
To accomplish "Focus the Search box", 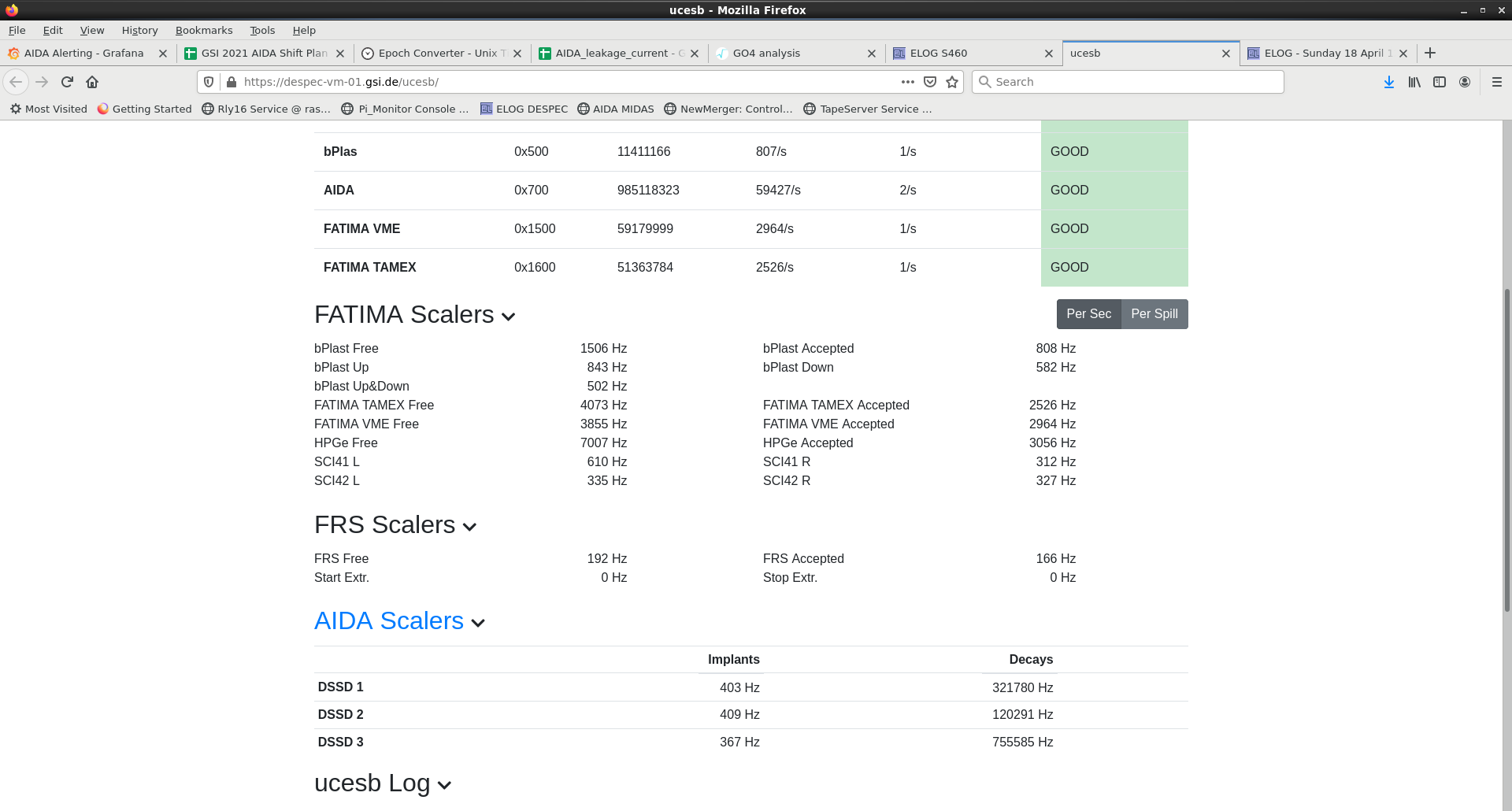I will [x=1128, y=82].
